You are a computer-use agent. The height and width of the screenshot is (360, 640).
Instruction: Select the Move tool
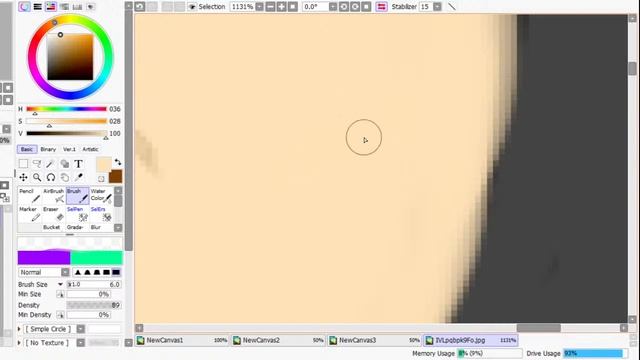[23, 177]
